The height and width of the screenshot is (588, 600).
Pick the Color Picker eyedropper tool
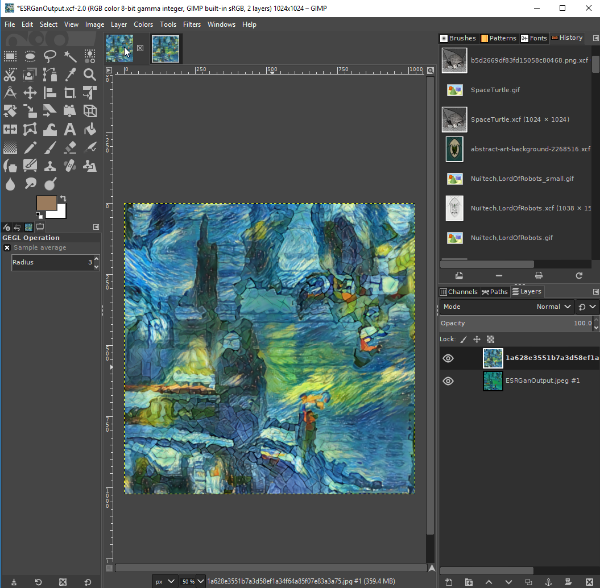(70, 75)
